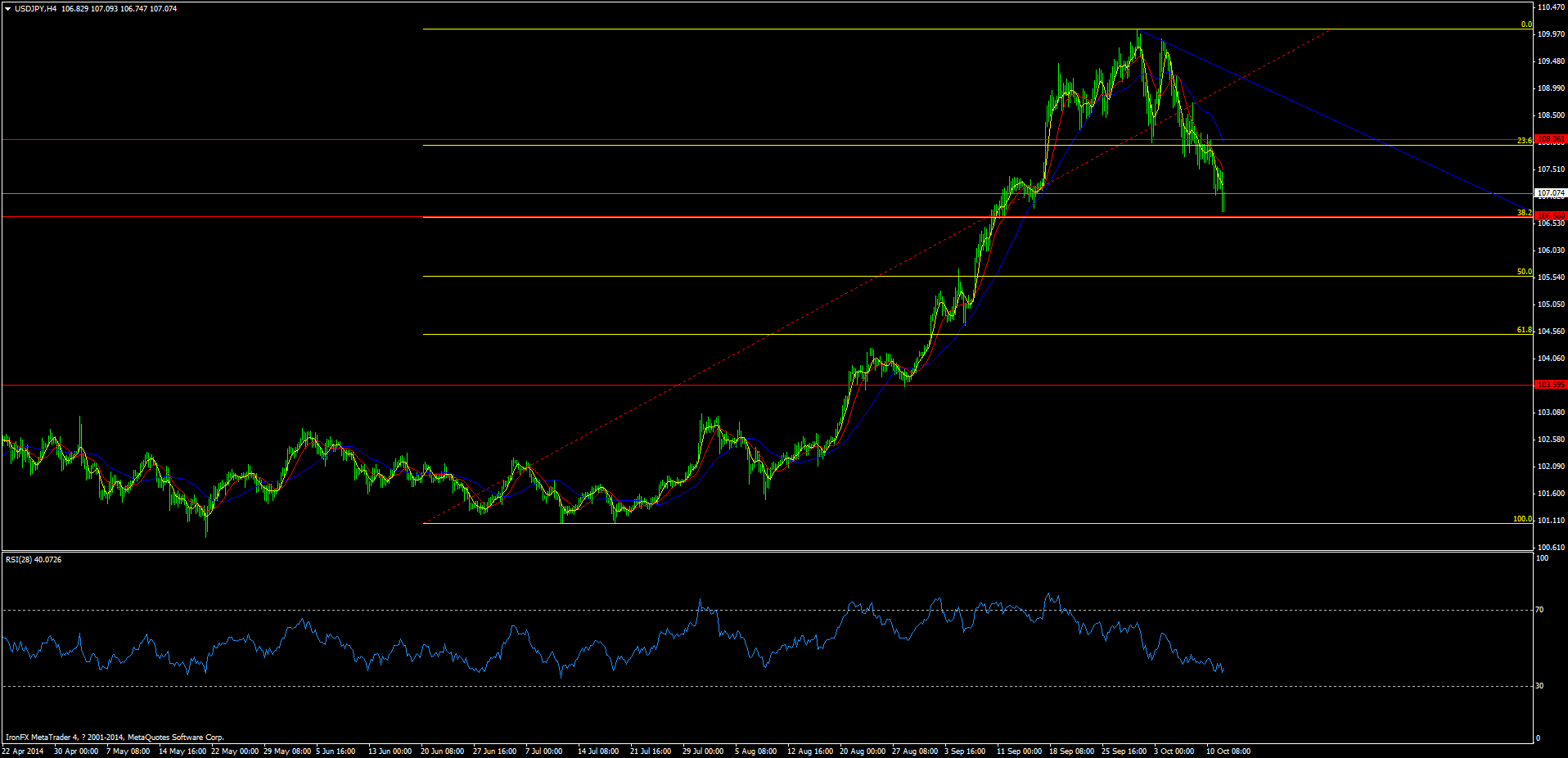Click the 25 Sep 16:00 time label
Viewport: 1568px width, 758px height.
1124,751
